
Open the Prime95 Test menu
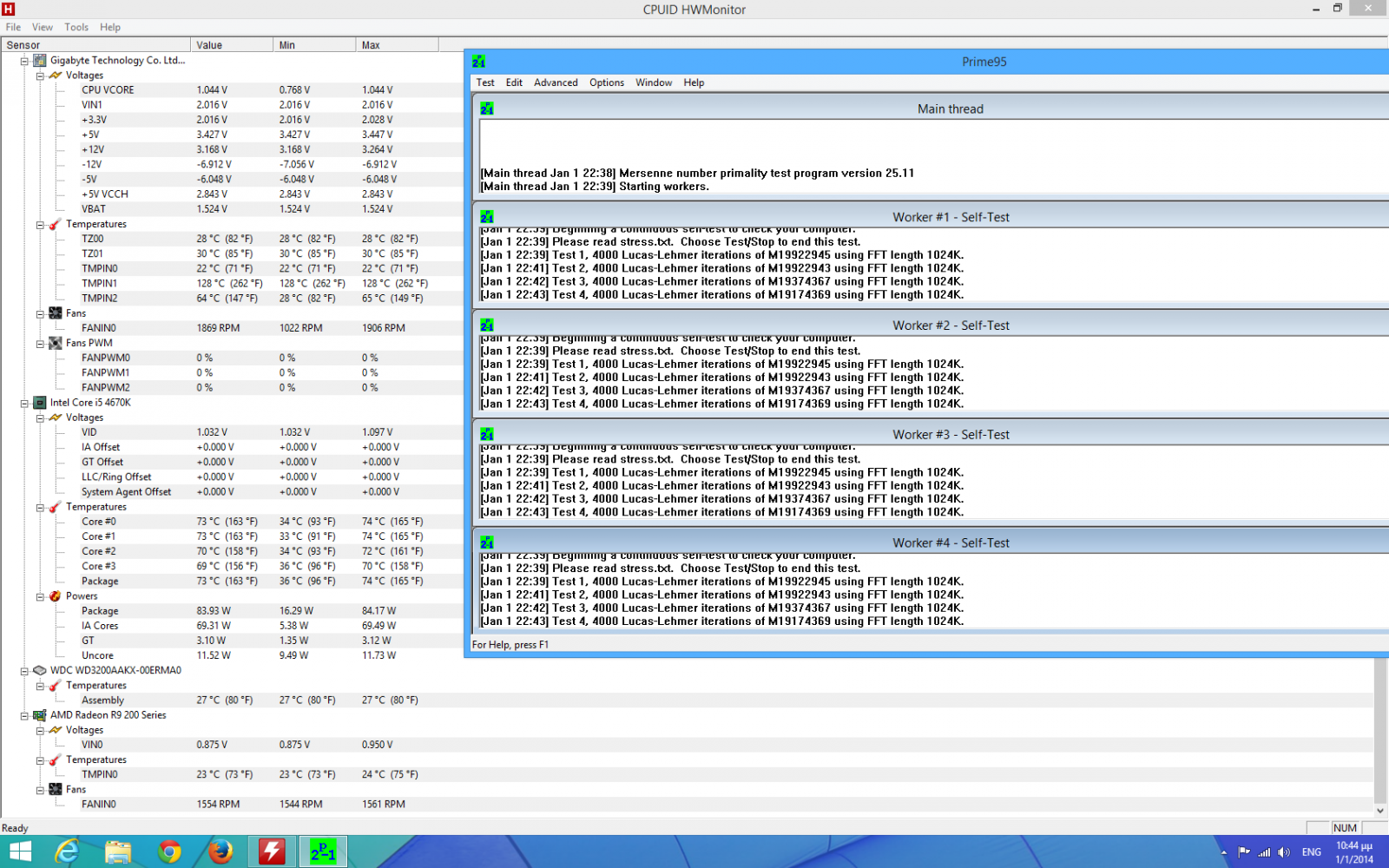(485, 82)
